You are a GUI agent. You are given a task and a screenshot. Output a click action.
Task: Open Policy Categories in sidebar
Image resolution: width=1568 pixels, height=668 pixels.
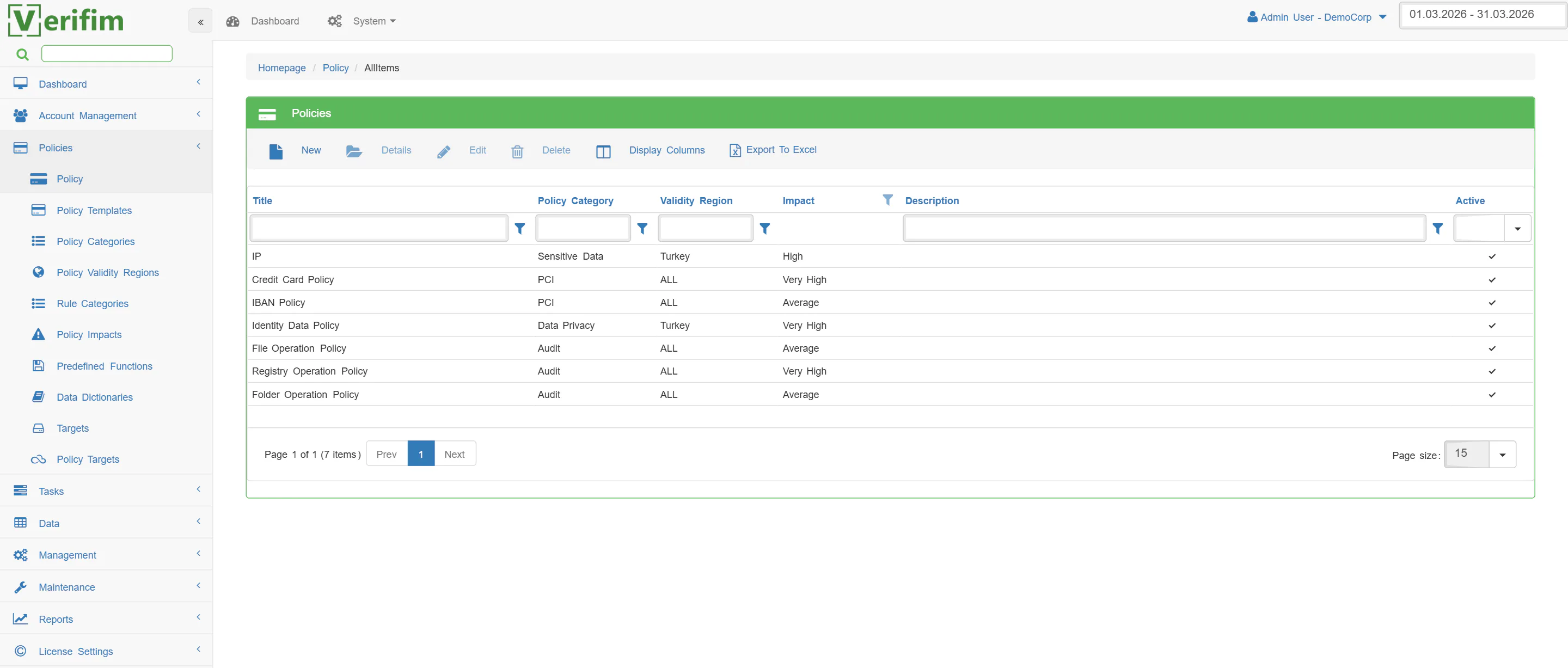coord(96,242)
